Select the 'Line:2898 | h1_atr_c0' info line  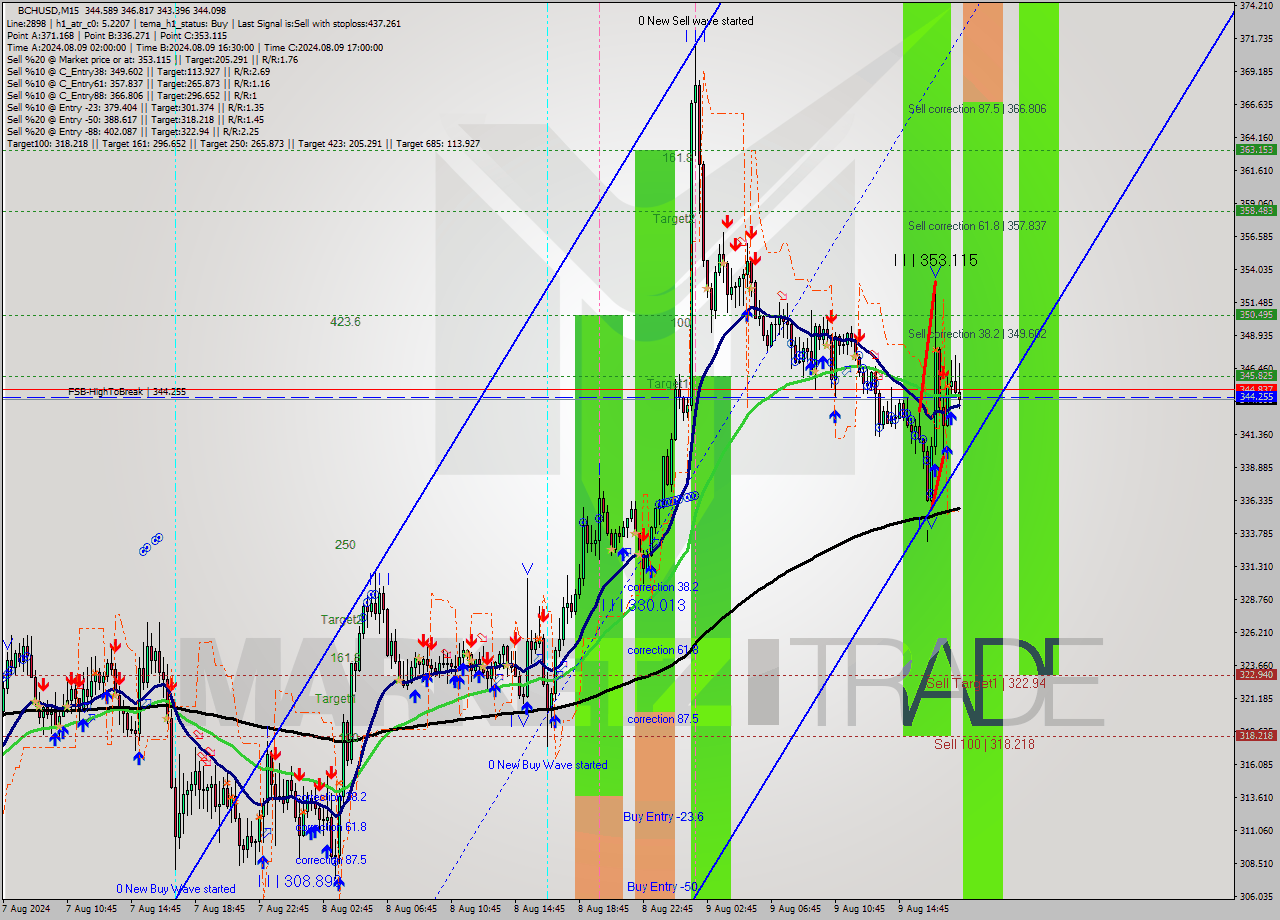[x=204, y=23]
